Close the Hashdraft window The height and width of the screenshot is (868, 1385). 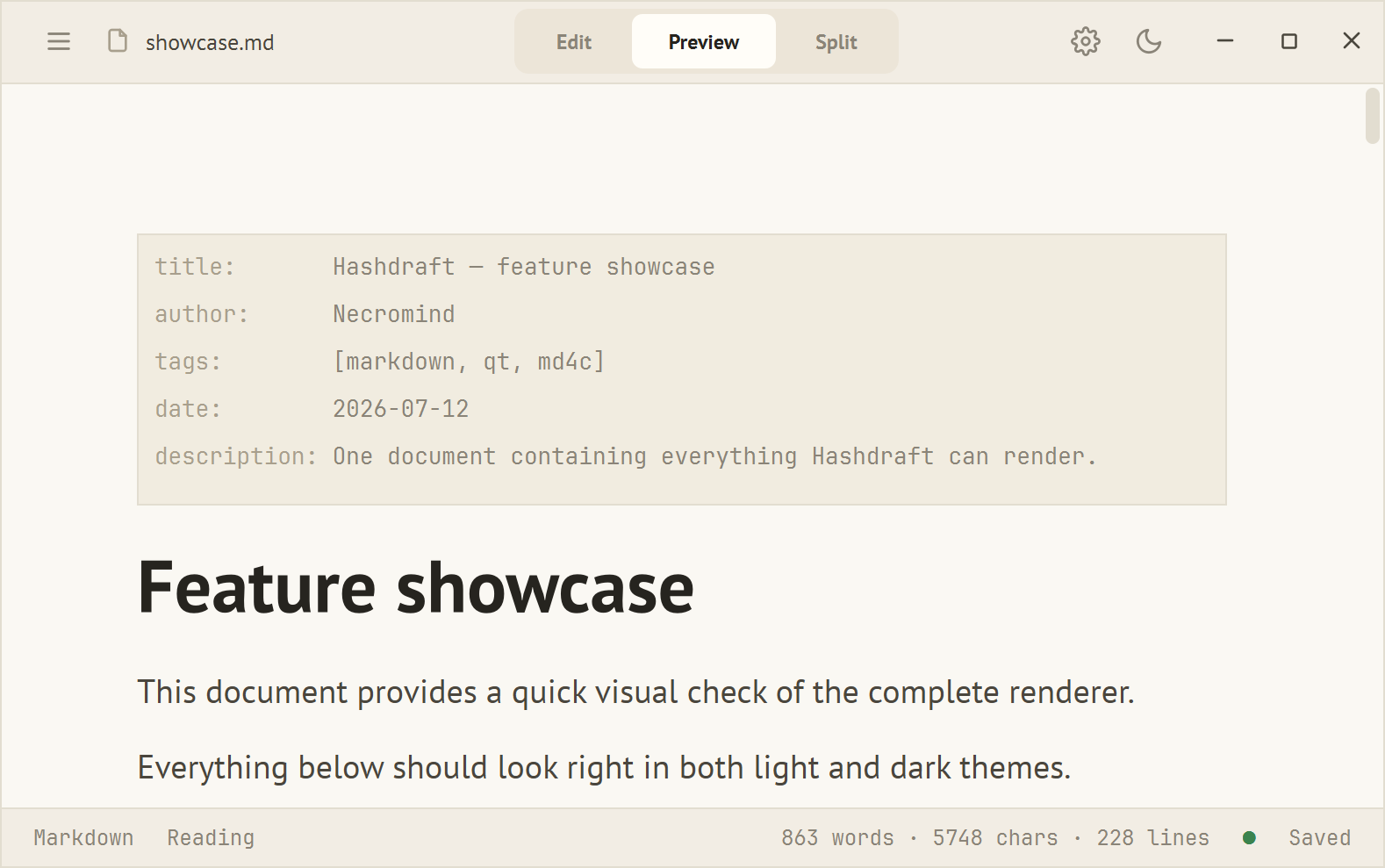pyautogui.click(x=1352, y=41)
